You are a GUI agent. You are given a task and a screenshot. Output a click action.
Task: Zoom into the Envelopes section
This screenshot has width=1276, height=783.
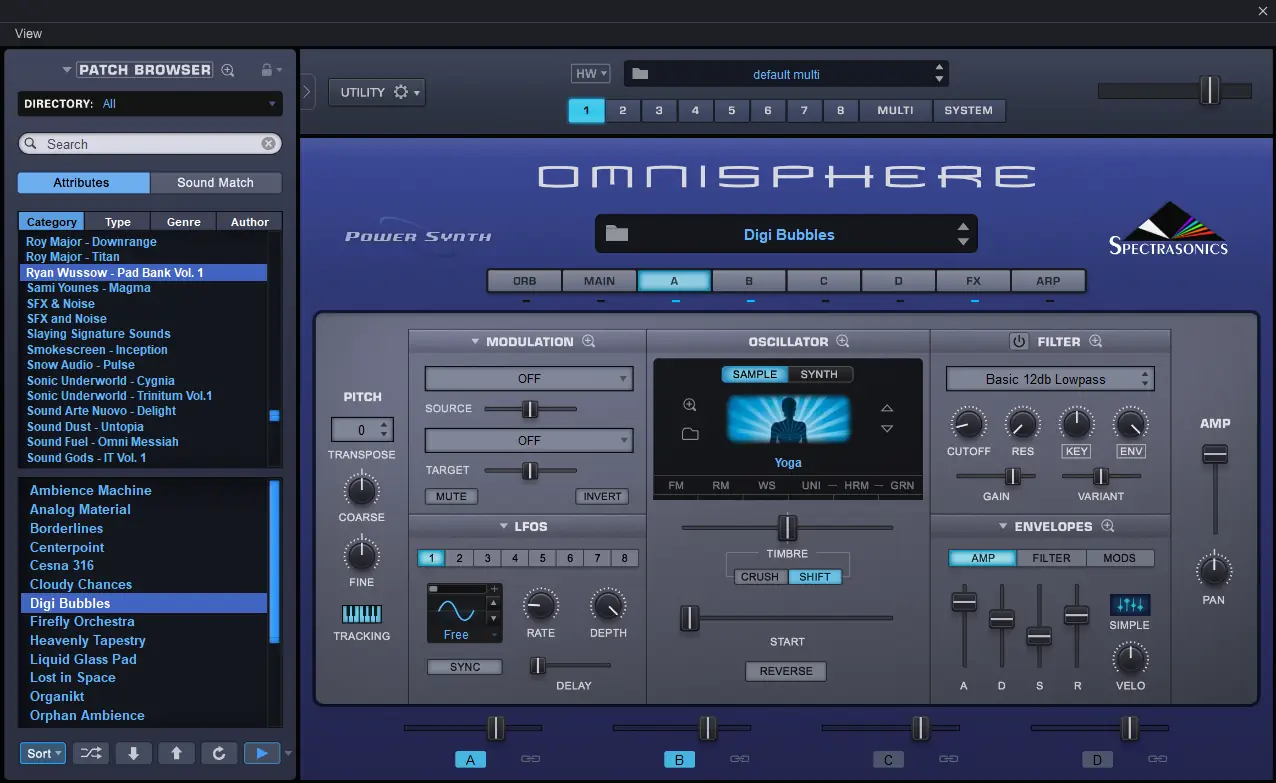pos(1107,526)
